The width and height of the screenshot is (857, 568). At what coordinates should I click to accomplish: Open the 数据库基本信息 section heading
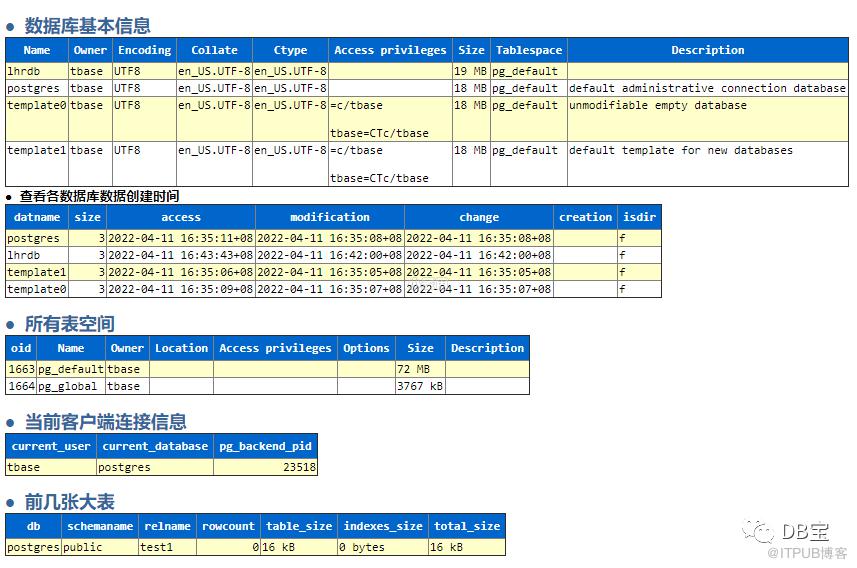coord(88,26)
